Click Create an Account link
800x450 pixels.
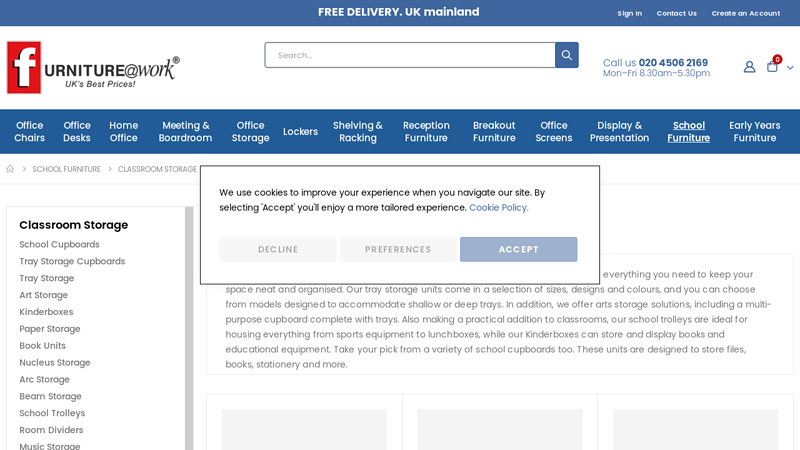point(745,13)
